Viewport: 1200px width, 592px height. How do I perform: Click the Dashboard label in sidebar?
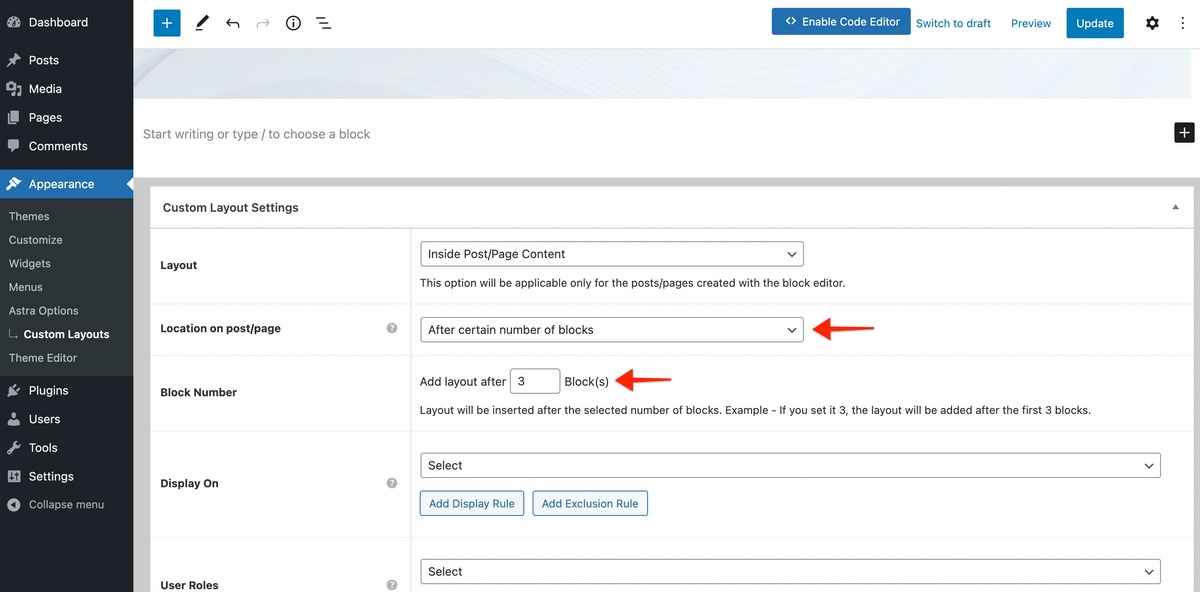58,22
